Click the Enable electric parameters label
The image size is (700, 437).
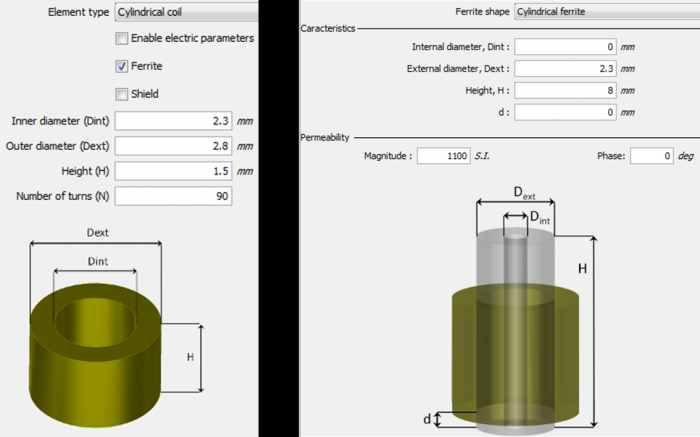click(x=192, y=38)
